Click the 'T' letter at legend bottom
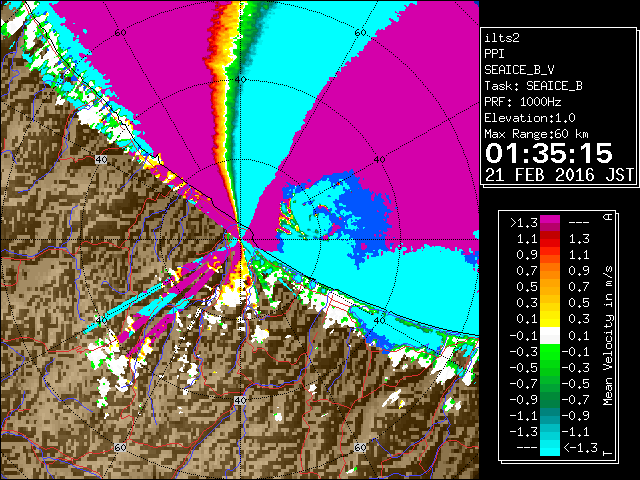The height and width of the screenshot is (480, 640). click(x=608, y=453)
